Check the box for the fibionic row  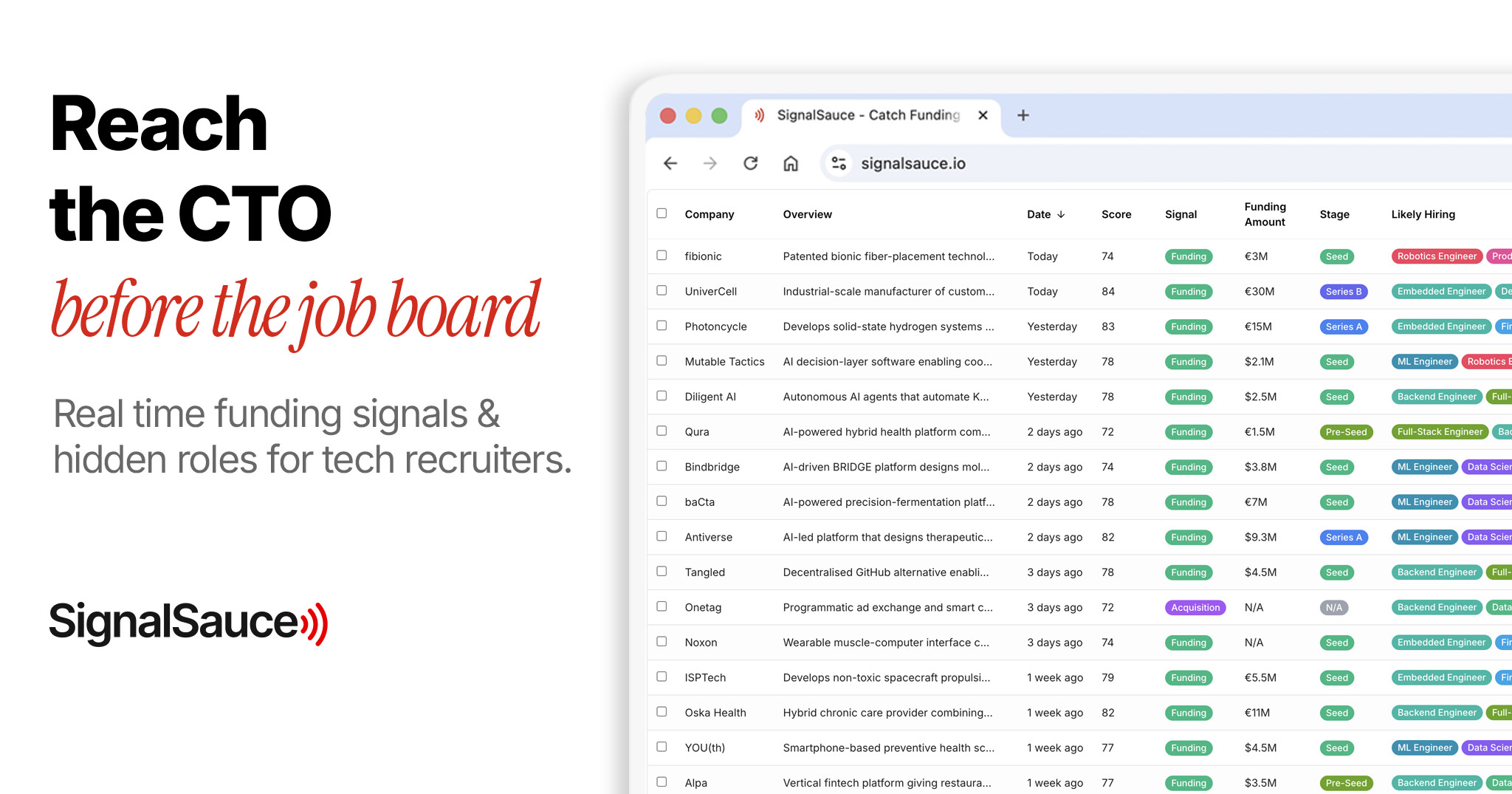click(661, 256)
